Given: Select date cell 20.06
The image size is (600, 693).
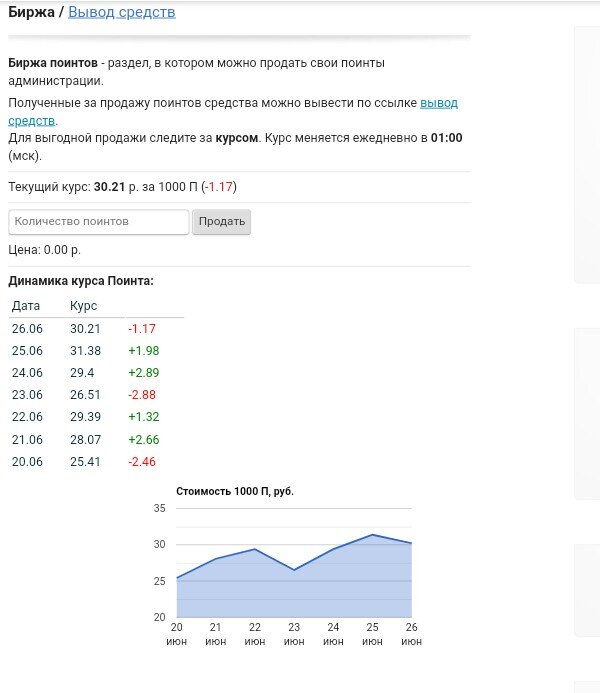Looking at the screenshot, I should tap(27, 462).
